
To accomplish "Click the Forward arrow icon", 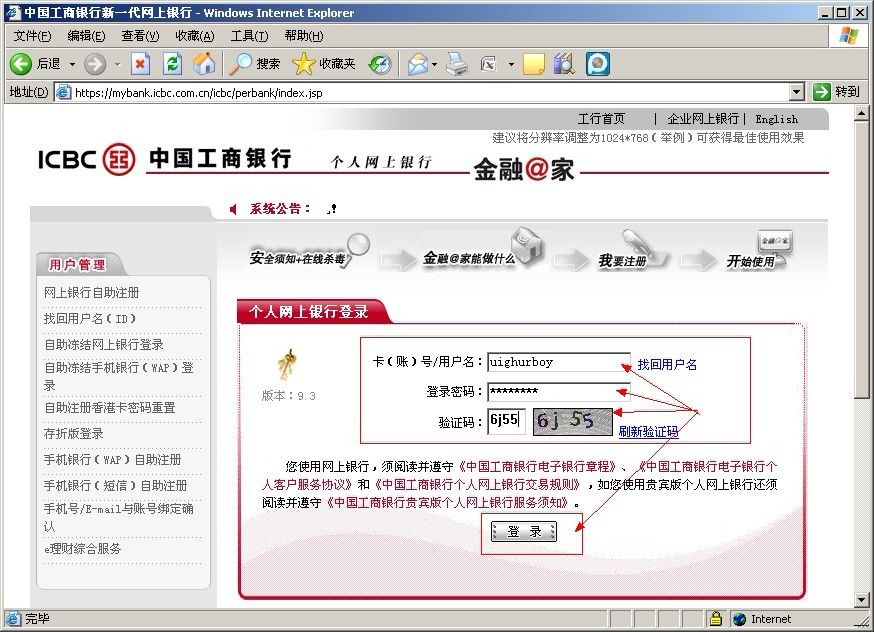I will click(95, 64).
